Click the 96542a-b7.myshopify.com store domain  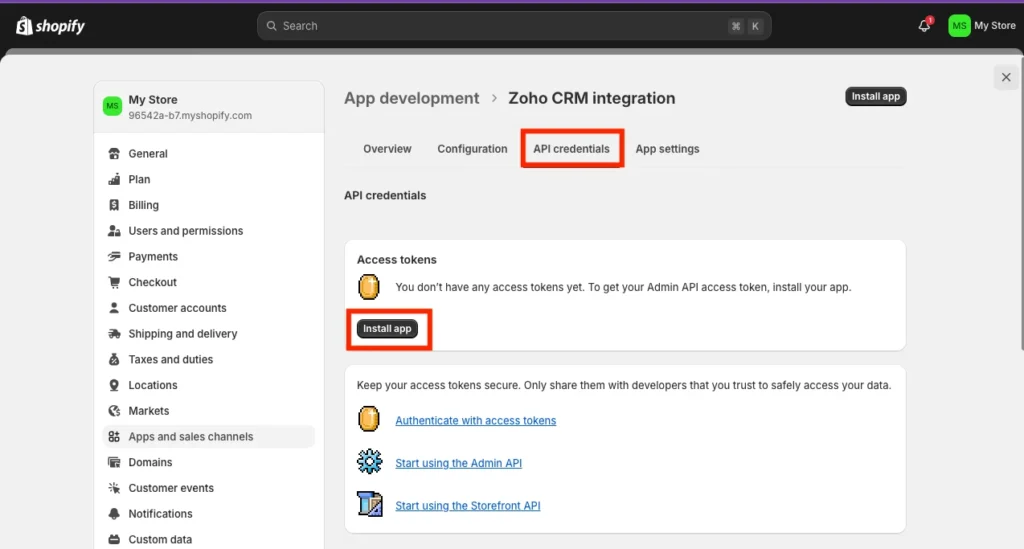pyautogui.click(x=190, y=116)
